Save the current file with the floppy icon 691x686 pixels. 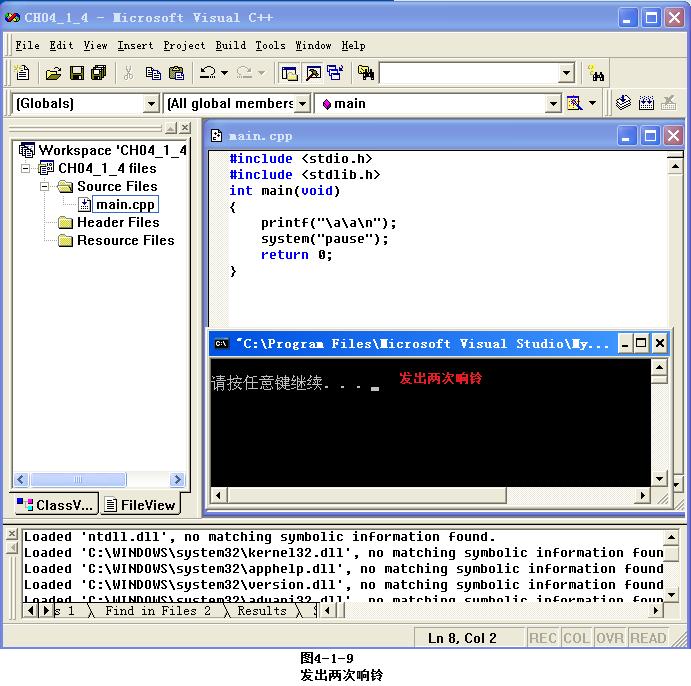pos(77,73)
